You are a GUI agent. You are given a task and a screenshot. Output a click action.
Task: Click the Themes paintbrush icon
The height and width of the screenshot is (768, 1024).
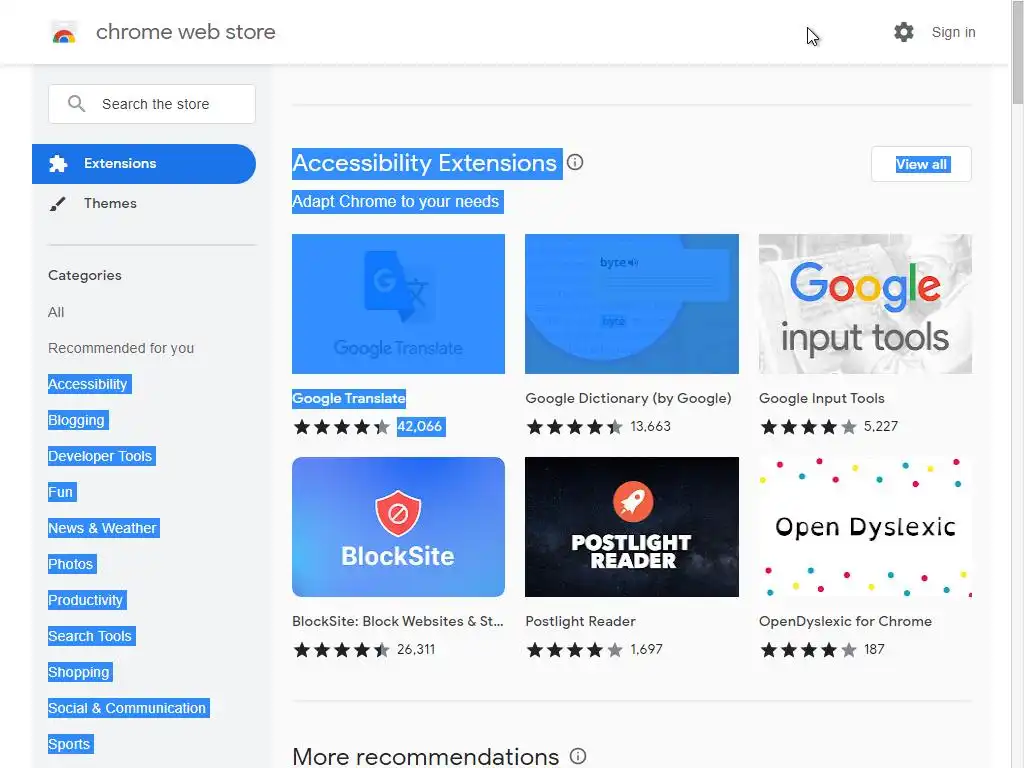[57, 204]
